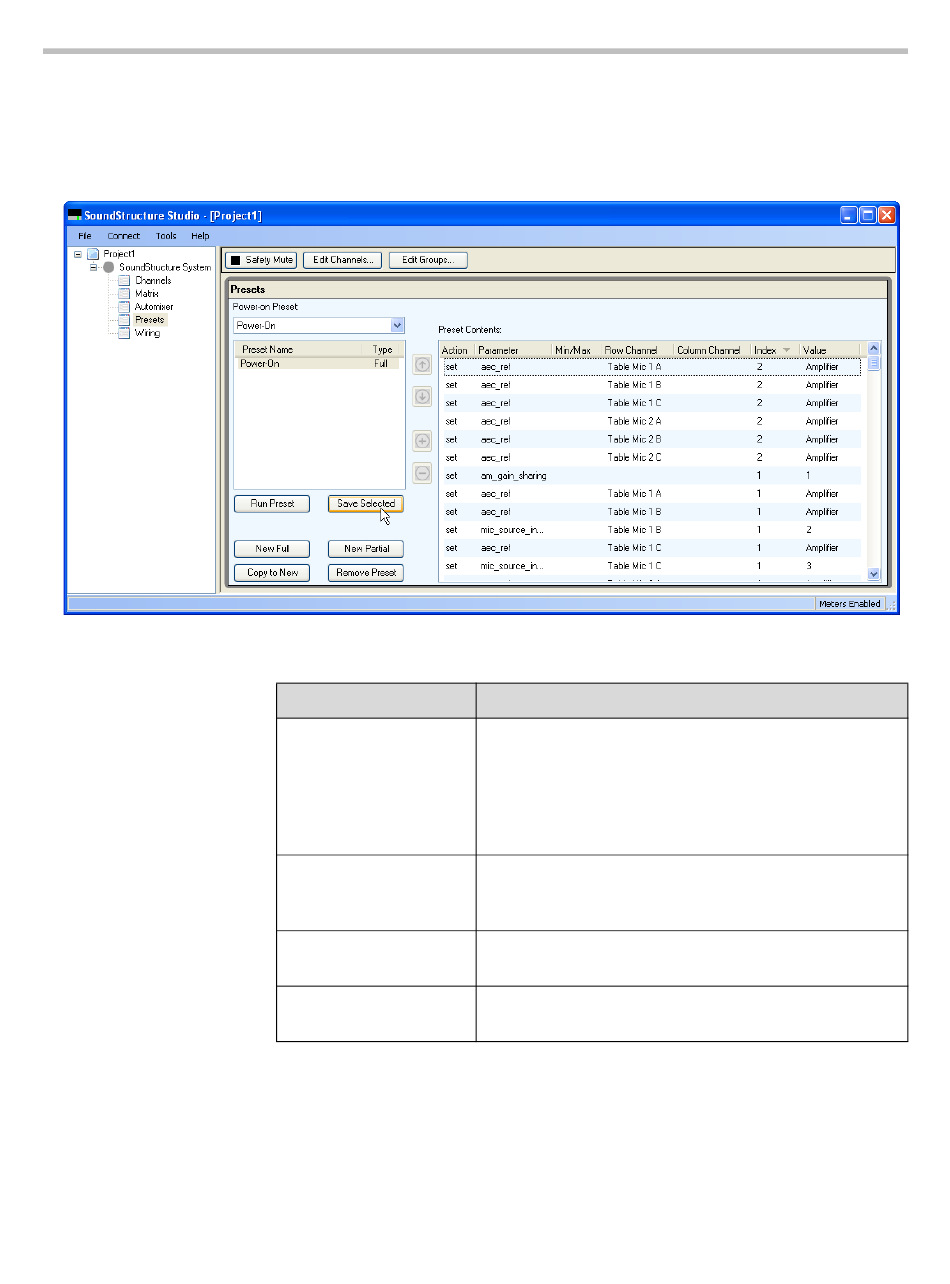Click the Row Channel column header
Viewport: 950px width, 1284px height.
coord(637,350)
